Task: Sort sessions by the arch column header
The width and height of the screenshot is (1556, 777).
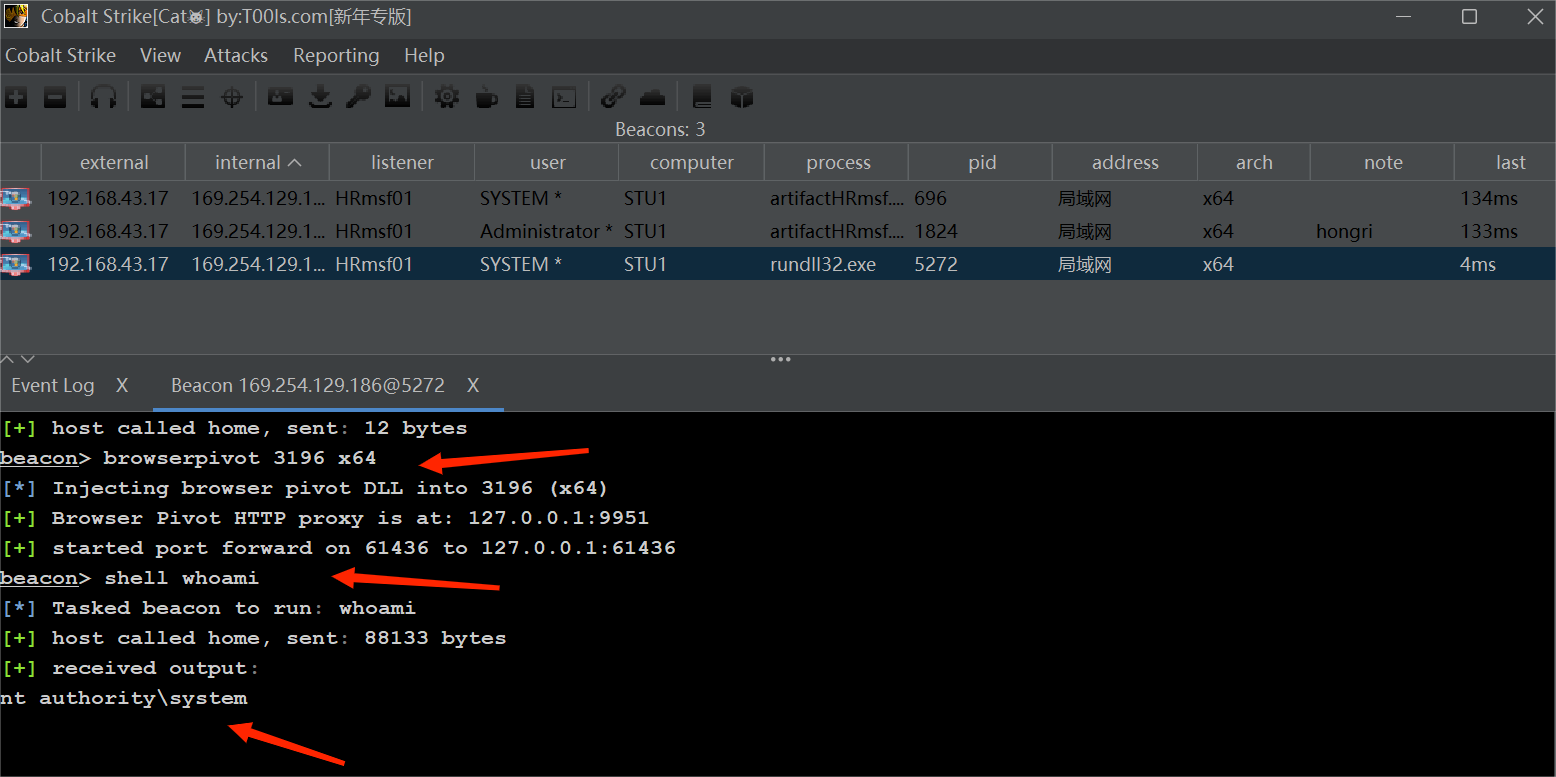Action: coord(1254,163)
